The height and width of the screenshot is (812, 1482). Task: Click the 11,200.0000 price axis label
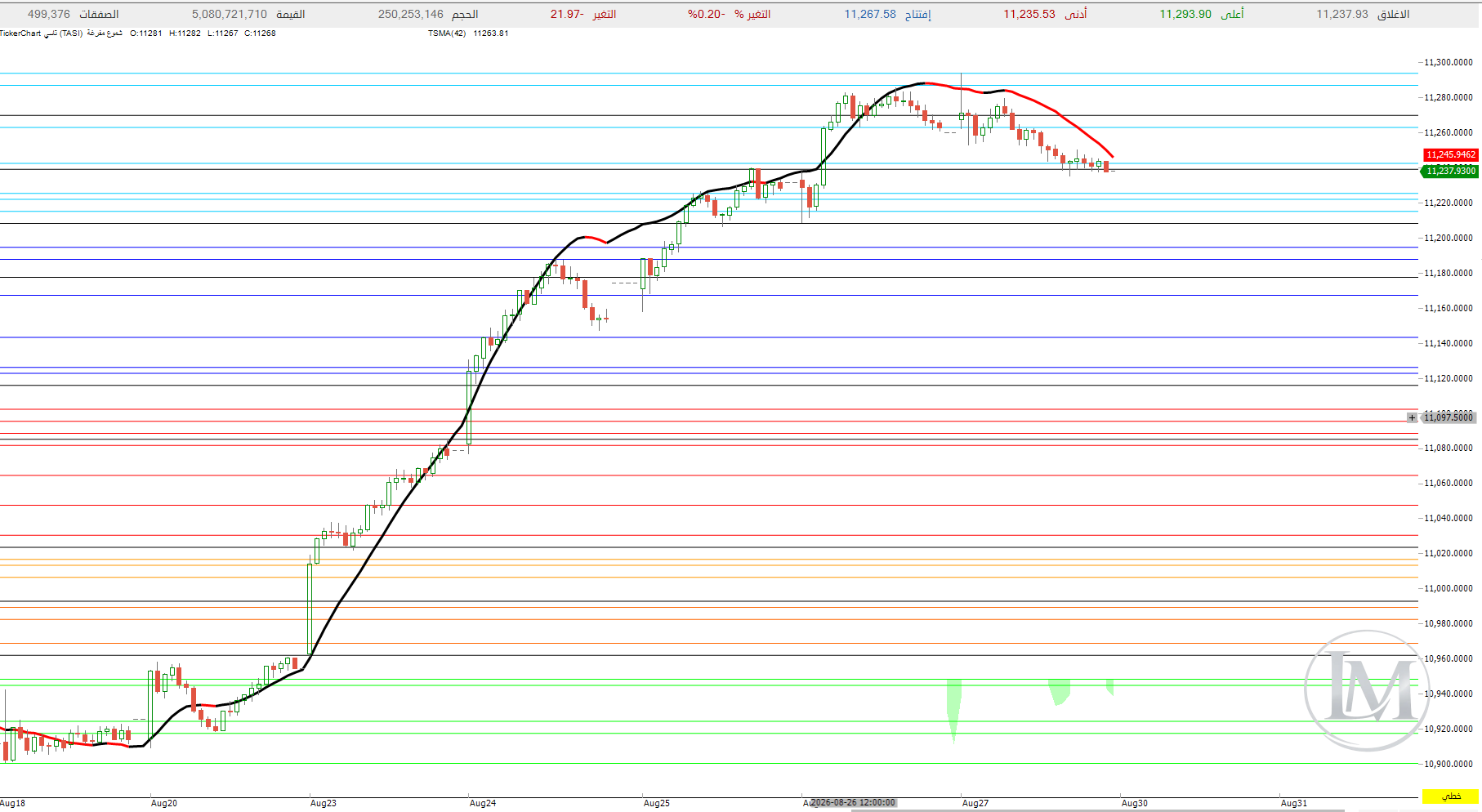[1449, 238]
